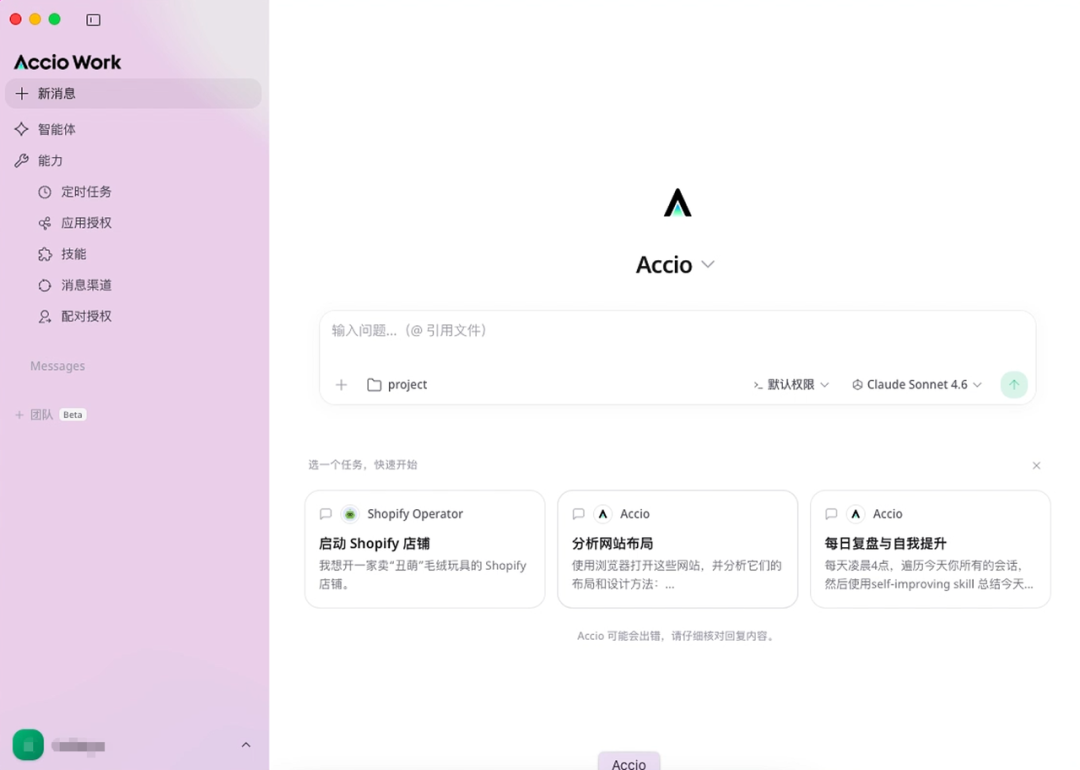
Task: Collapse the user account panel at bottom left
Action: click(246, 744)
